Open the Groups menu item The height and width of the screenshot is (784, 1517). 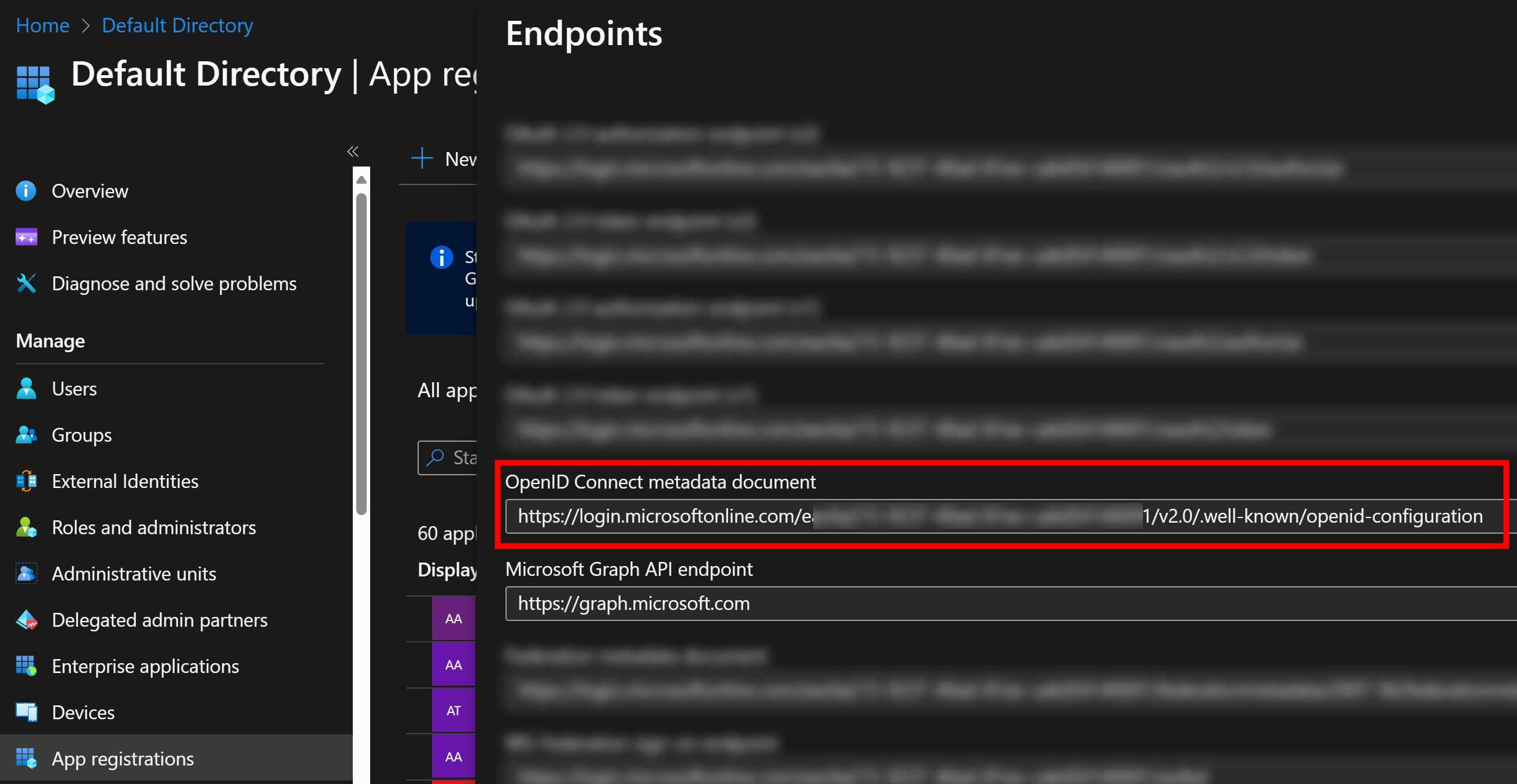82,435
